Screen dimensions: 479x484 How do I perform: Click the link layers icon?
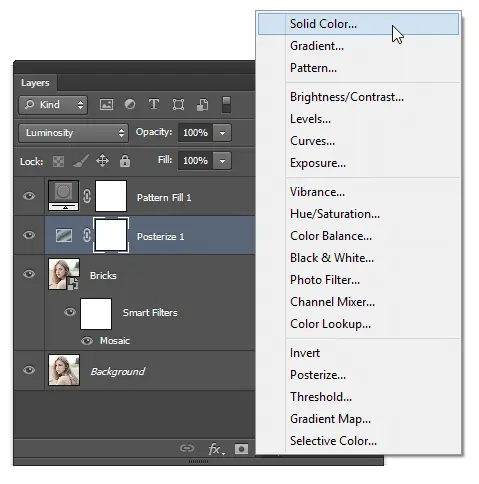click(x=187, y=448)
